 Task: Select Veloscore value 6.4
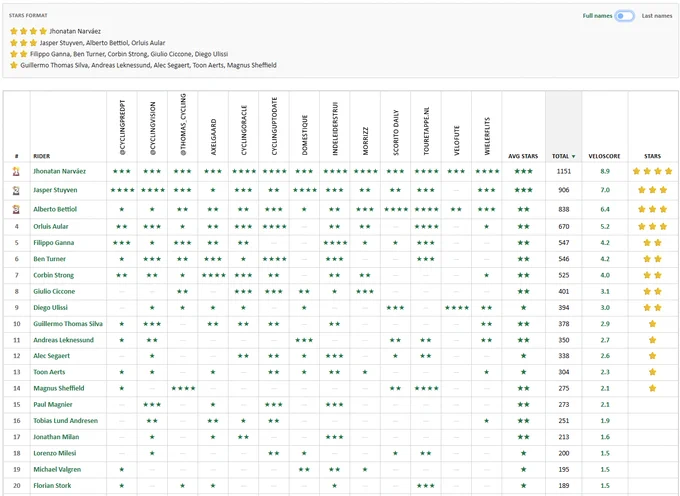pyautogui.click(x=605, y=209)
